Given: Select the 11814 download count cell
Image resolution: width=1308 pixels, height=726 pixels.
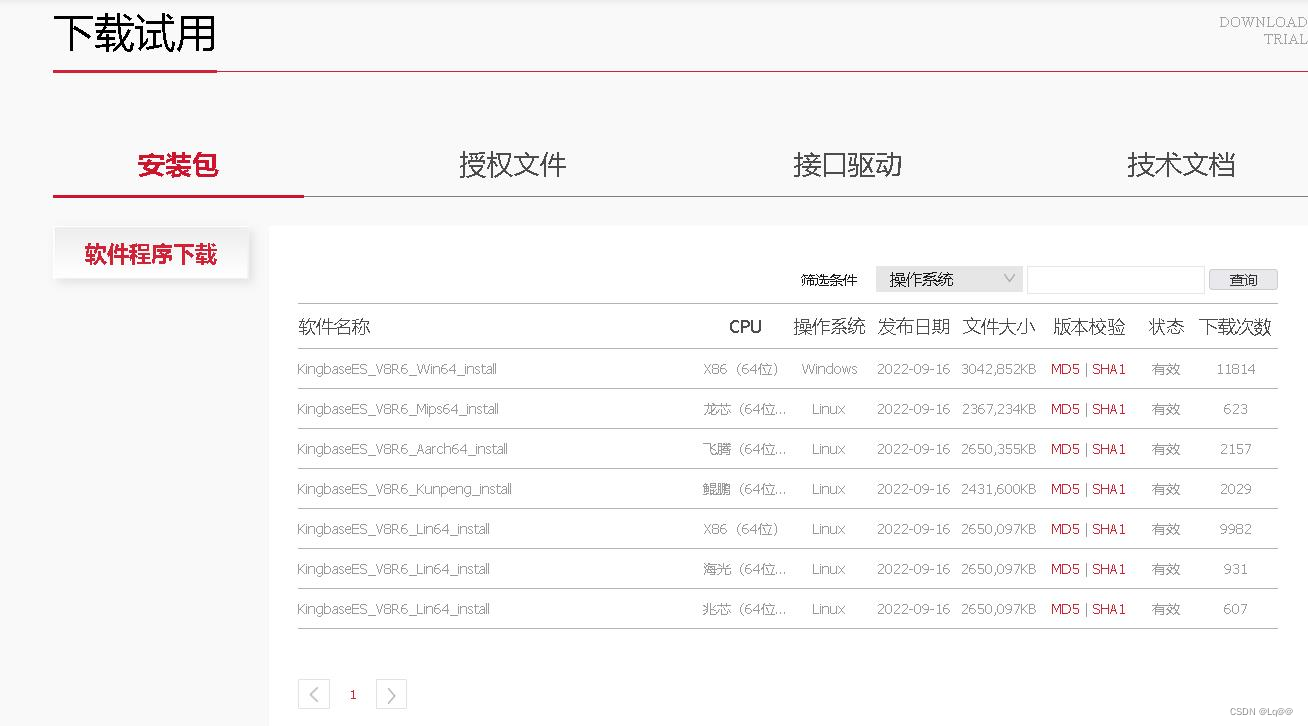Looking at the screenshot, I should click(1236, 369).
